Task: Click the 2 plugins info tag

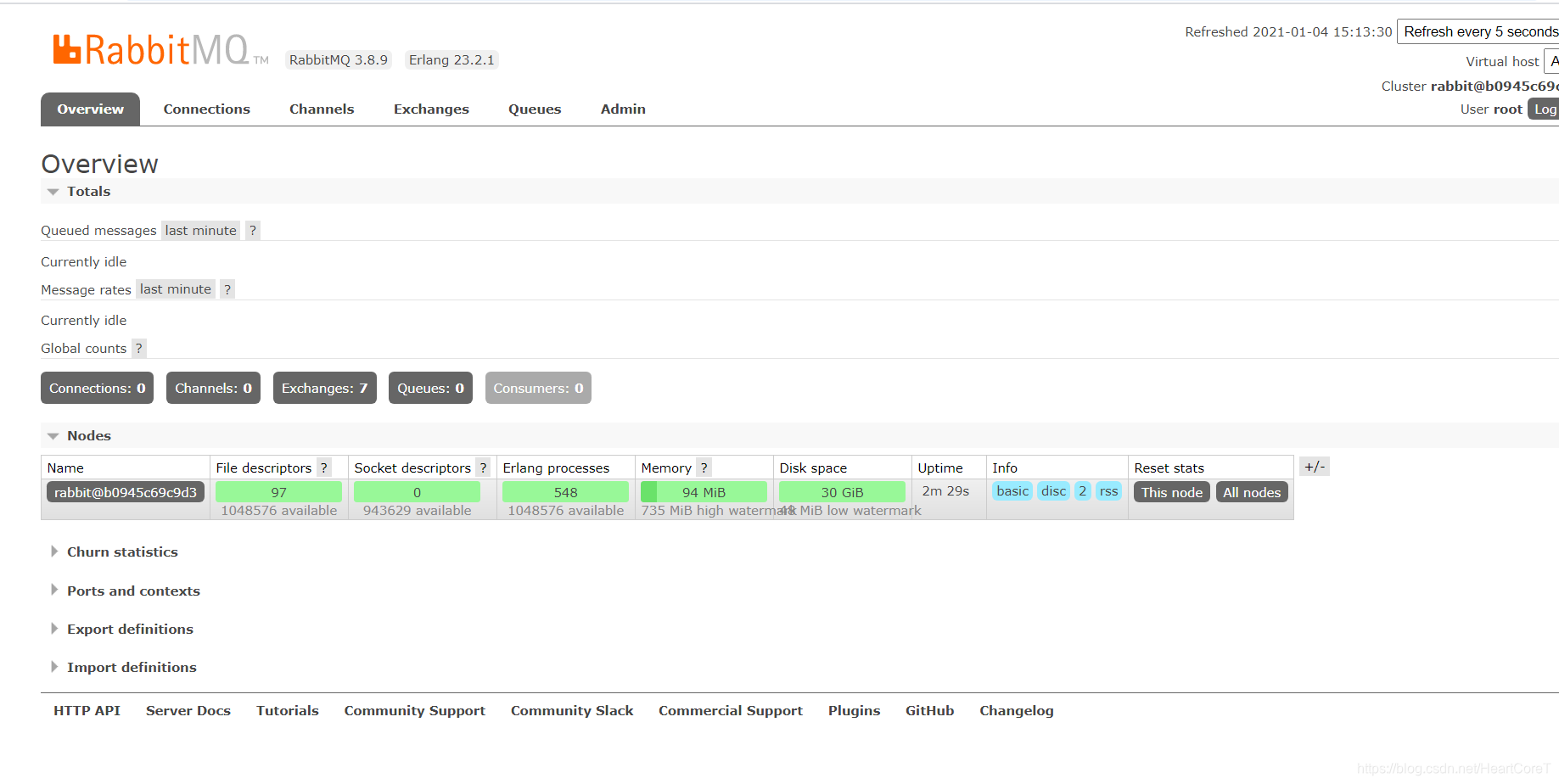Action: pyautogui.click(x=1082, y=491)
